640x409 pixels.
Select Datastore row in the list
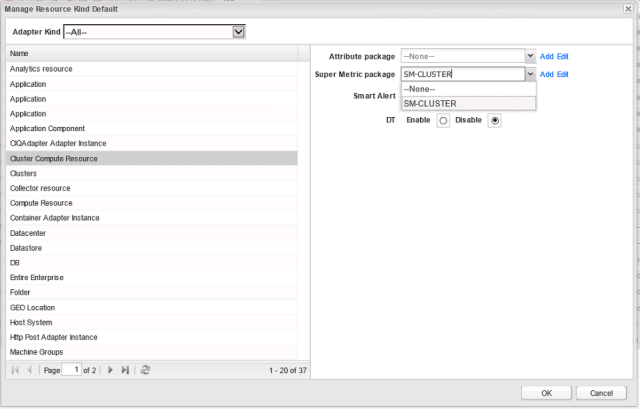coord(27,248)
